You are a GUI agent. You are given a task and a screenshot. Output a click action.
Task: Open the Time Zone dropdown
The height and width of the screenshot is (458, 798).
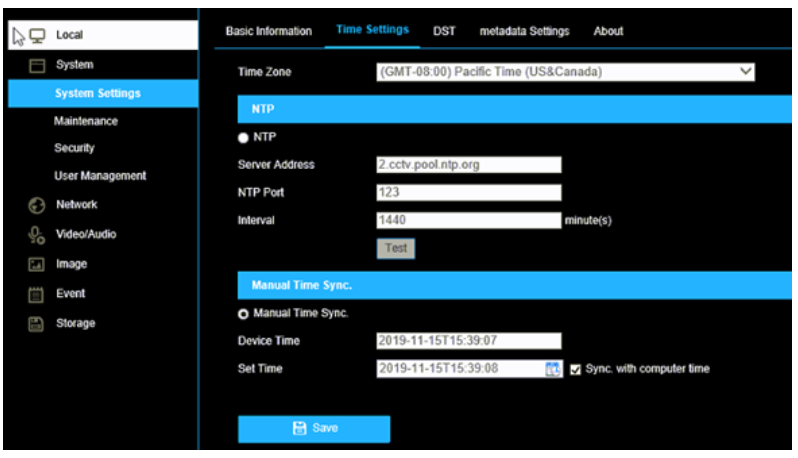(x=565, y=72)
